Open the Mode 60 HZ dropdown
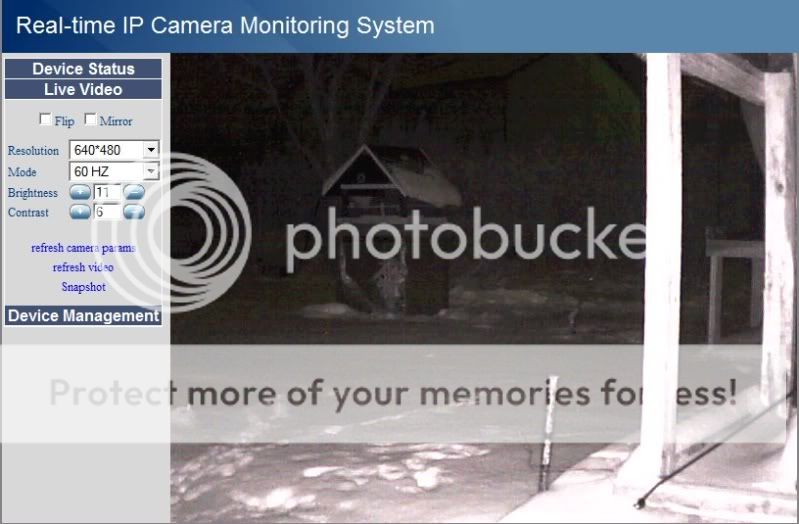This screenshot has width=799, height=524. click(x=114, y=171)
